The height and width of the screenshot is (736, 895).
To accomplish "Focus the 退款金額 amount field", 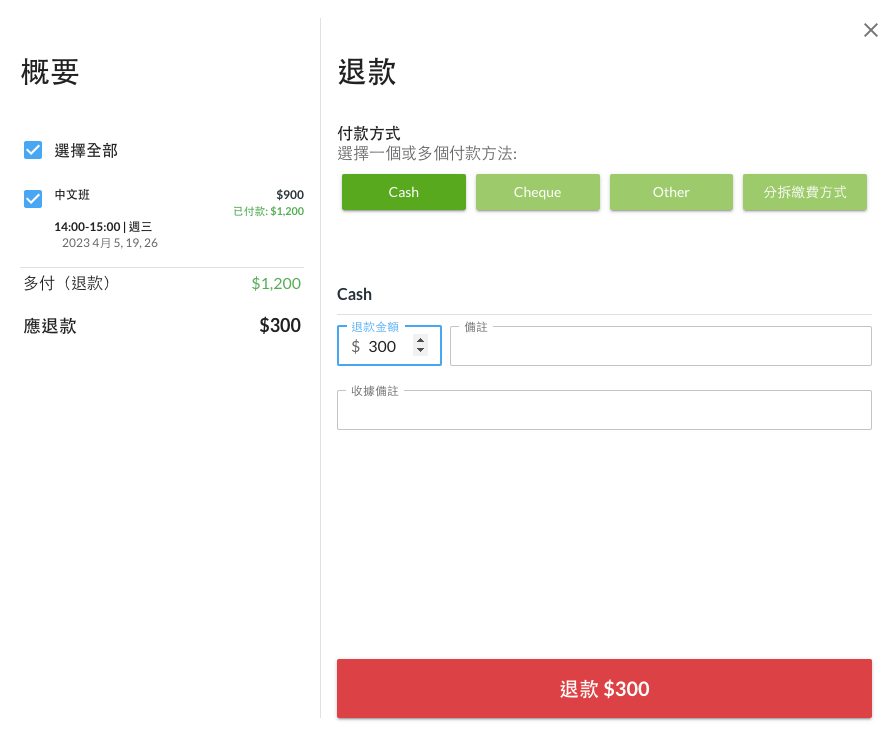I will [x=383, y=347].
